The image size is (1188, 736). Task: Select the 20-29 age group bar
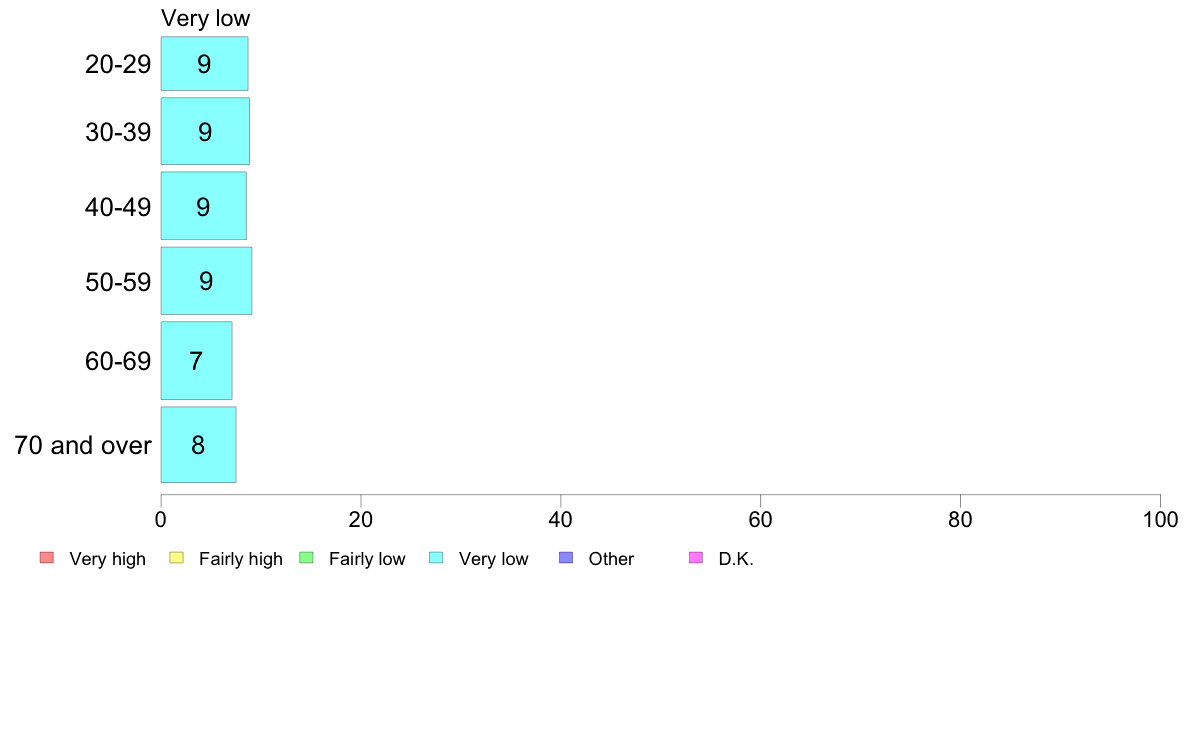point(205,64)
